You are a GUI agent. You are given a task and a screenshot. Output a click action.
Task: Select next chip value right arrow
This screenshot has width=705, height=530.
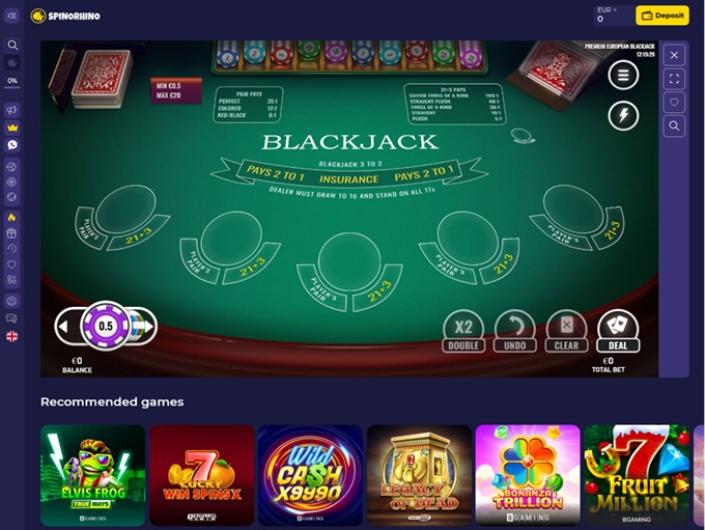pos(148,326)
